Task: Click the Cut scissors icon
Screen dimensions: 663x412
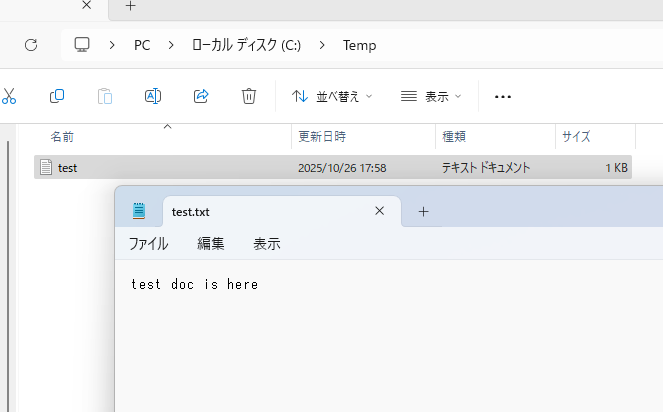Action: point(9,96)
